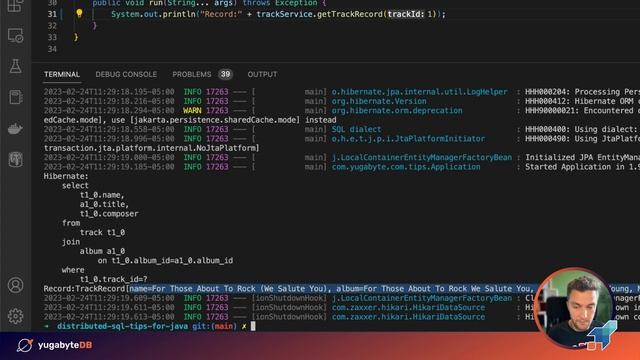640x360 pixels.
Task: Click the highlighted 'Record:TrackRecord' output line
Action: tap(342, 289)
